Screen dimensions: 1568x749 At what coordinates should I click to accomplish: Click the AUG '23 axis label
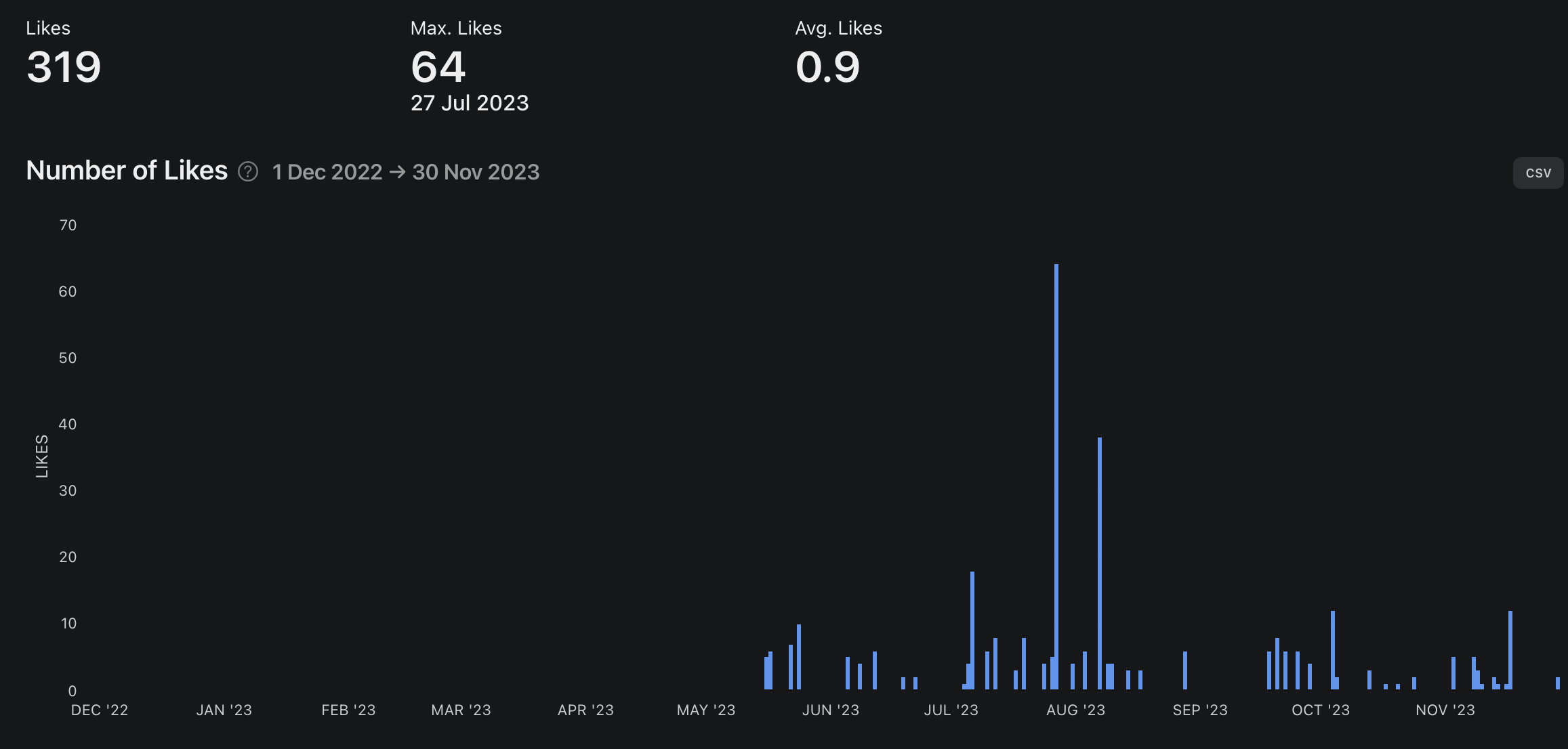coord(1075,710)
